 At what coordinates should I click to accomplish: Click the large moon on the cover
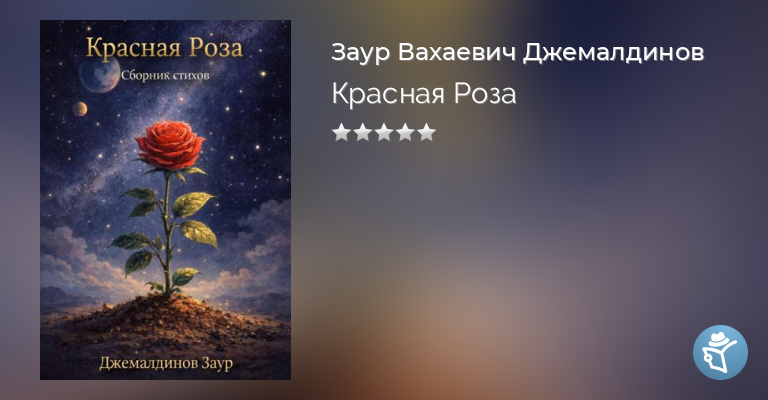click(98, 75)
